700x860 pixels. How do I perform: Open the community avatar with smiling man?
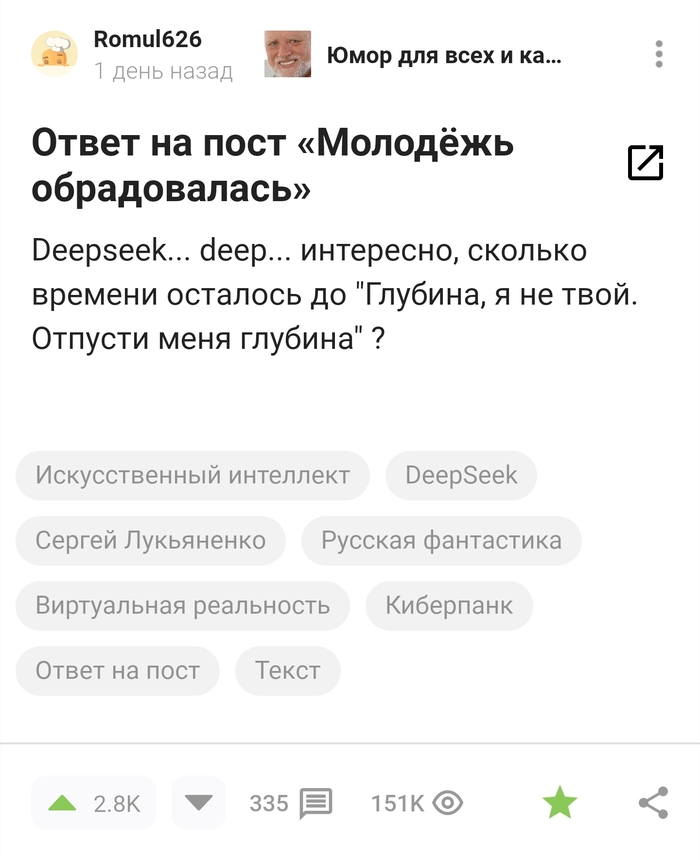point(287,54)
